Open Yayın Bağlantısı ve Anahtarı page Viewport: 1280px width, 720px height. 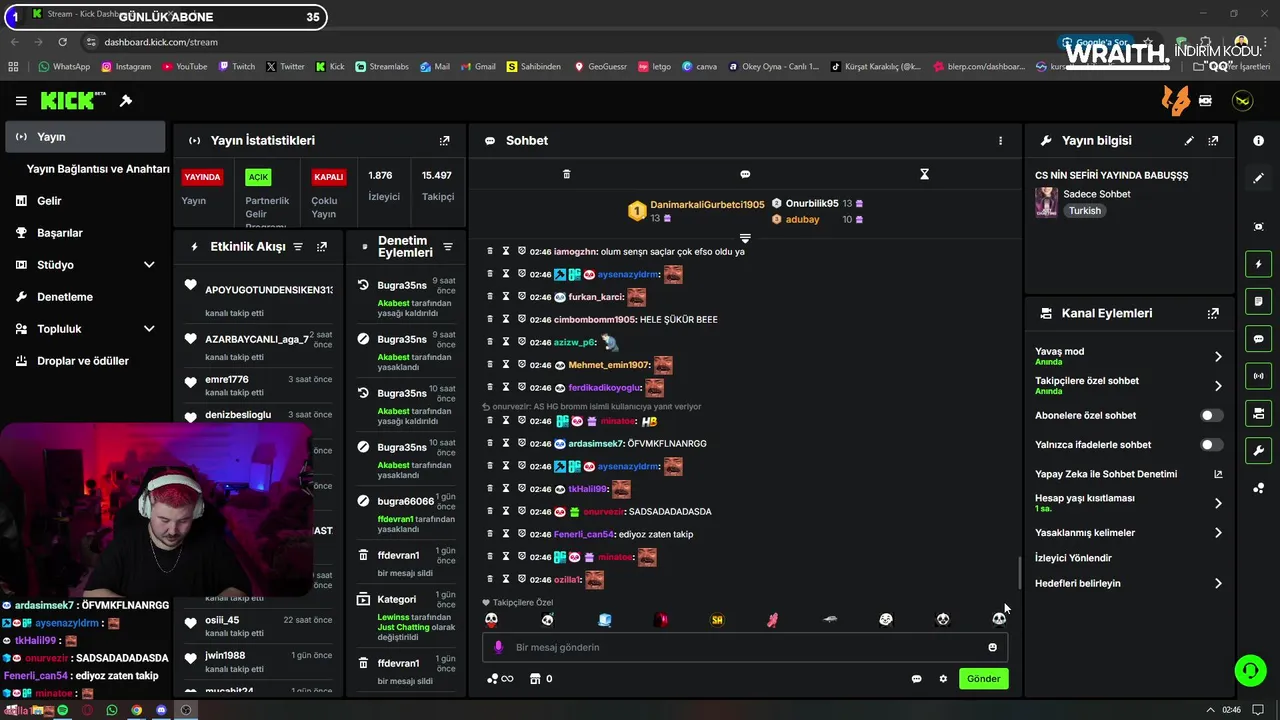(x=98, y=169)
